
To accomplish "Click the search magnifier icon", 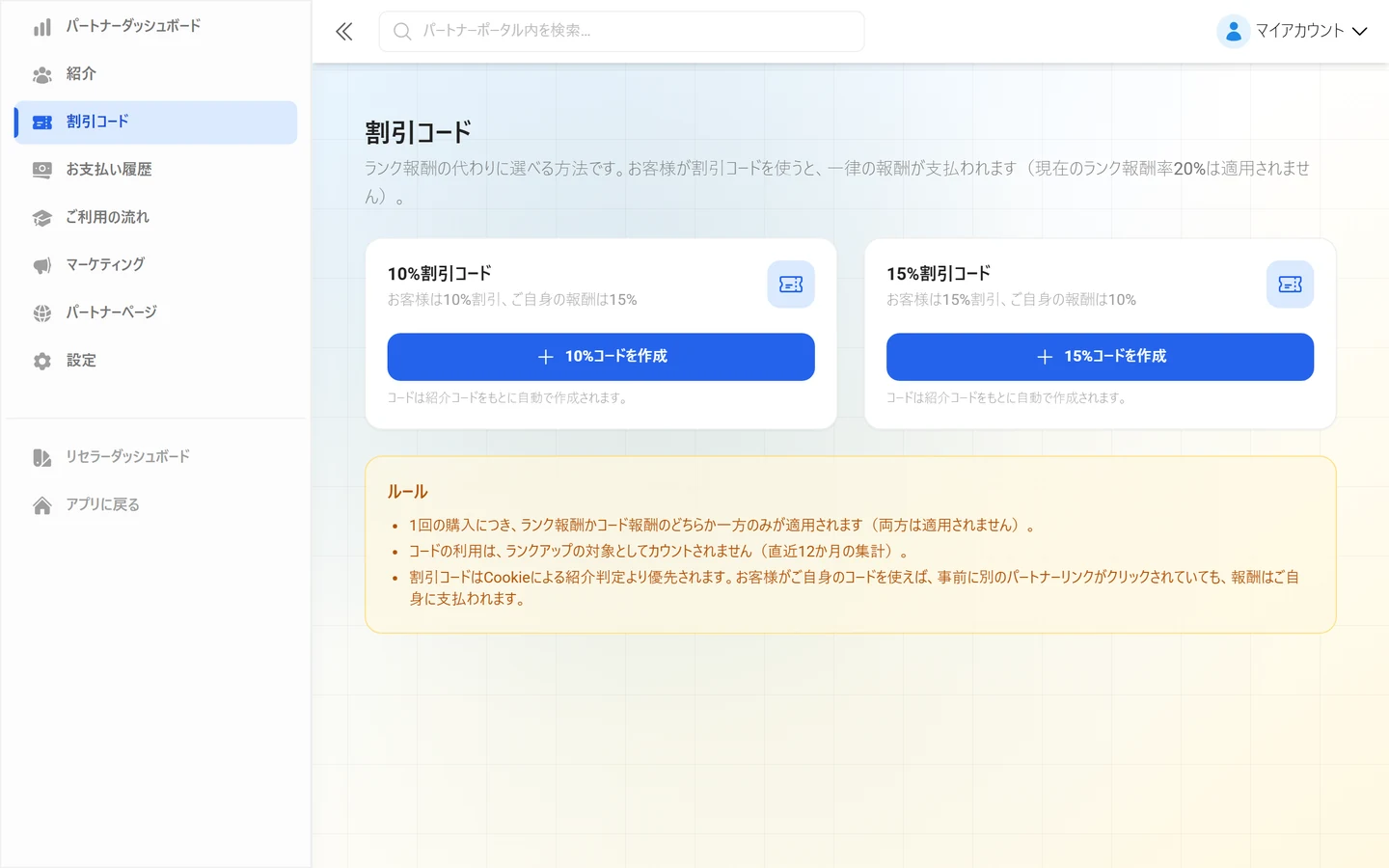I will 402,32.
